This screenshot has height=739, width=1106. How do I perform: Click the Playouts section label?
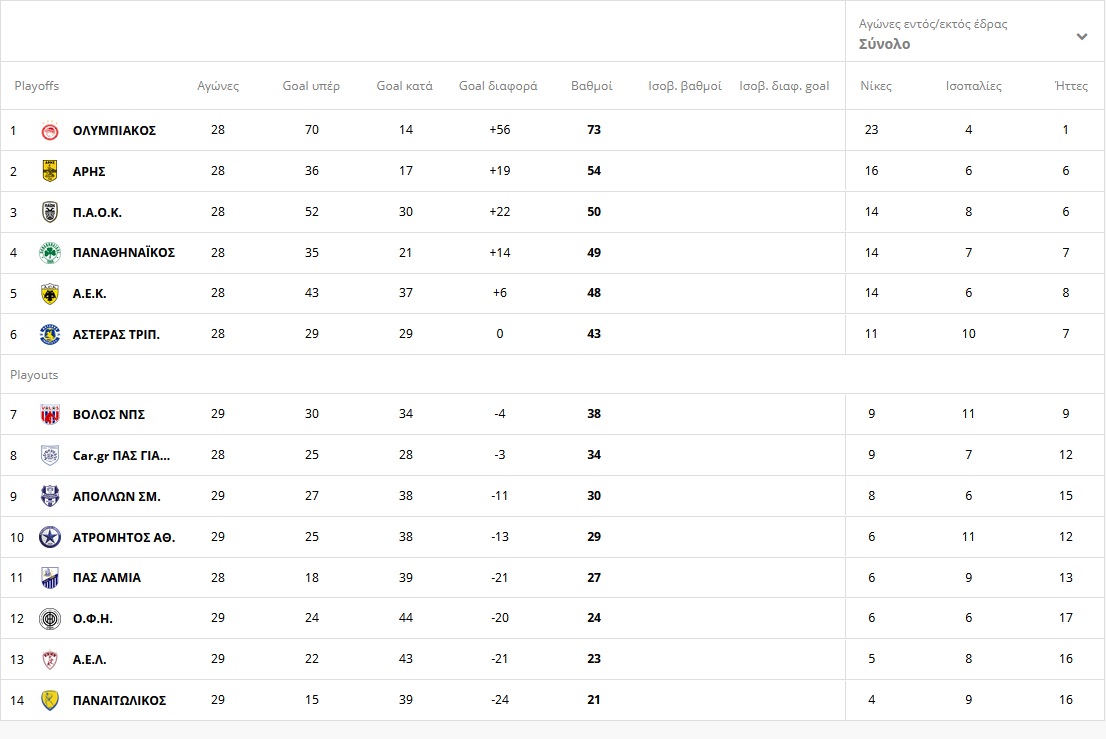pyautogui.click(x=34, y=375)
